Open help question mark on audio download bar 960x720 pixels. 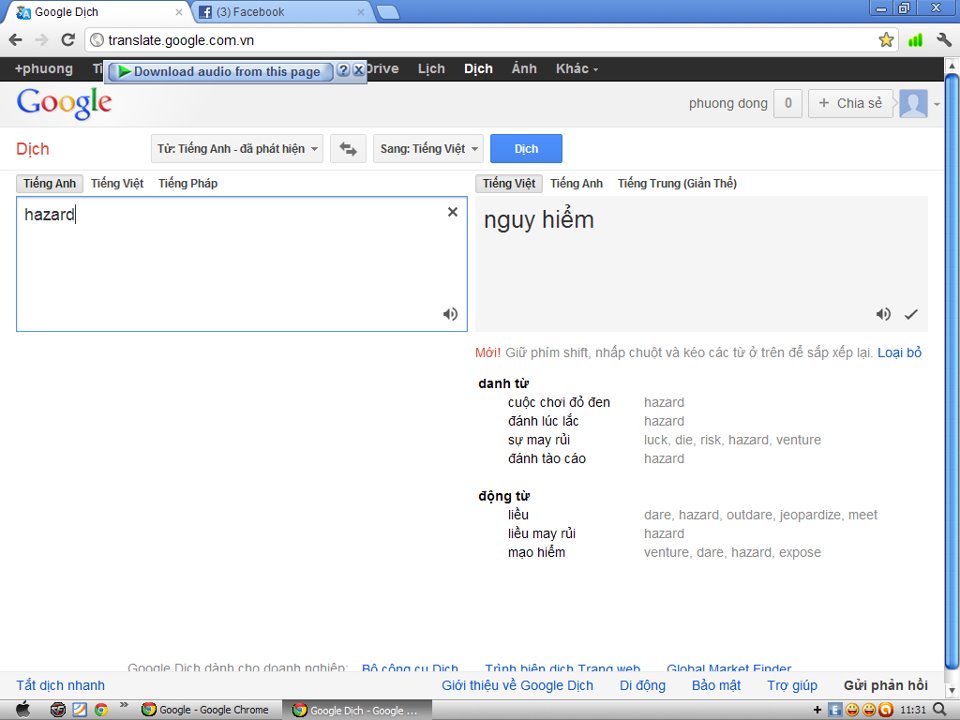pos(343,70)
